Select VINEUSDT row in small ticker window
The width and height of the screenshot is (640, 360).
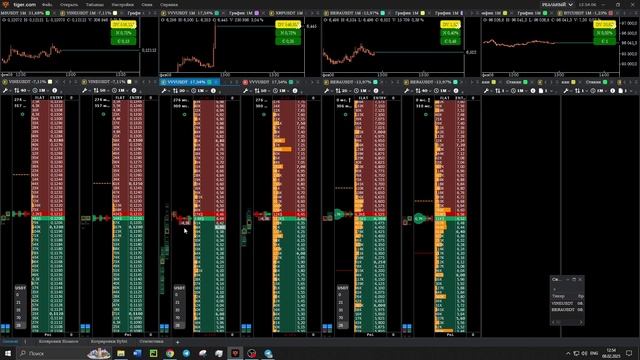tap(567, 304)
